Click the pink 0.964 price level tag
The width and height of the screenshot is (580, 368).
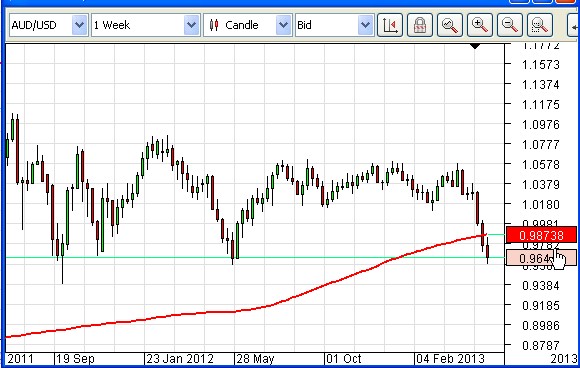pyautogui.click(x=541, y=258)
